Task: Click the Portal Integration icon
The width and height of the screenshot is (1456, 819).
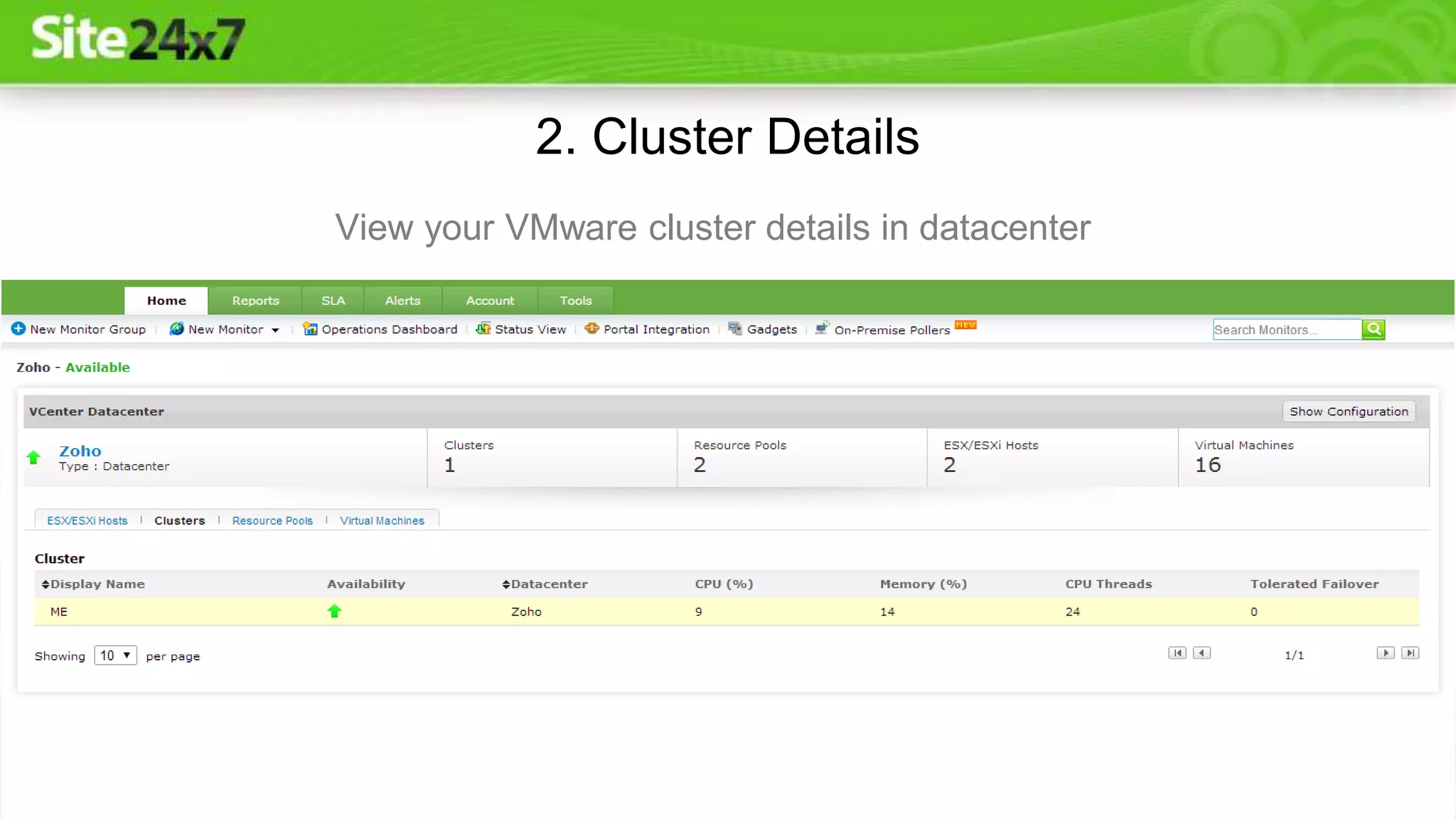Action: tap(591, 328)
